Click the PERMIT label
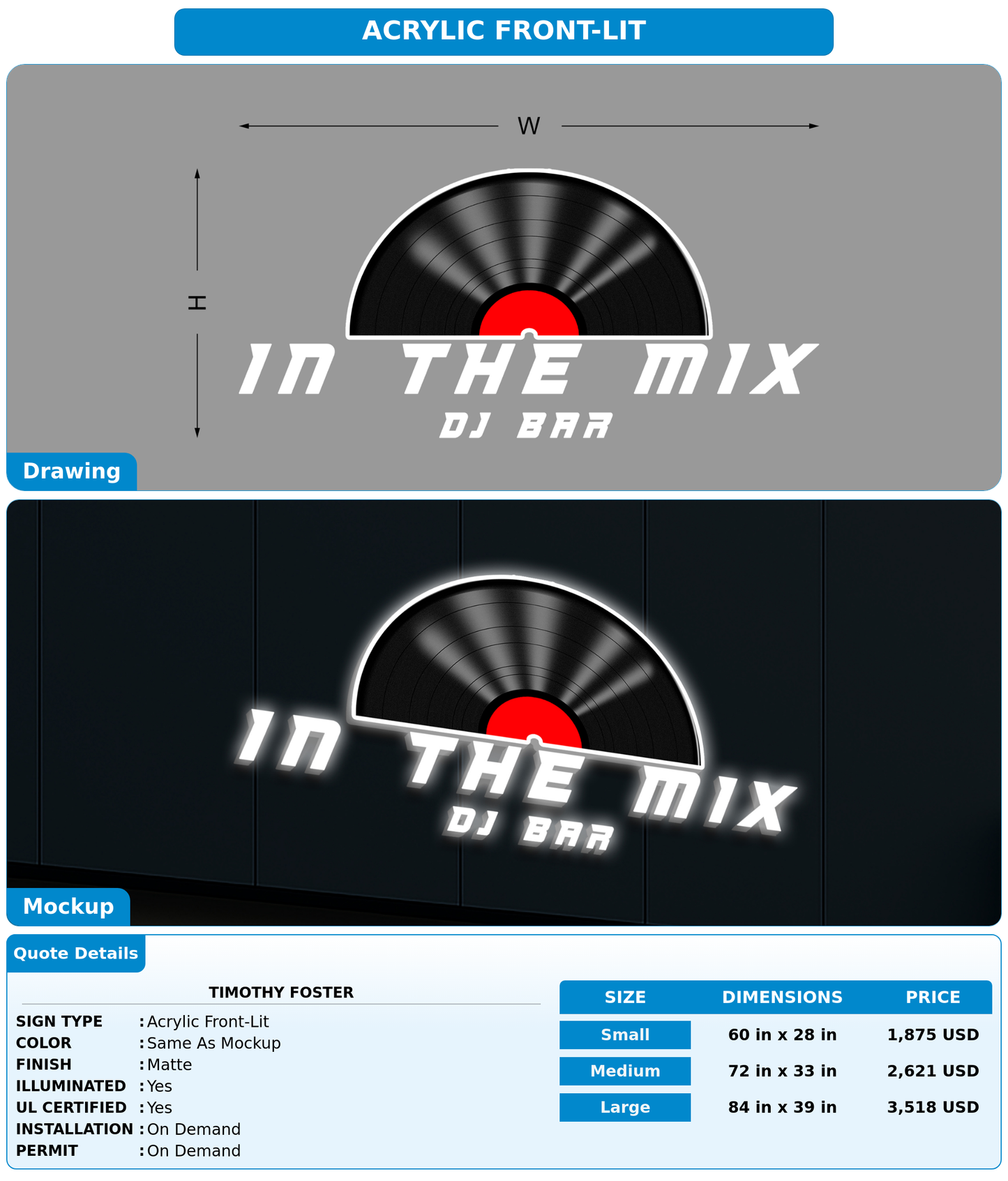 click(47, 1152)
